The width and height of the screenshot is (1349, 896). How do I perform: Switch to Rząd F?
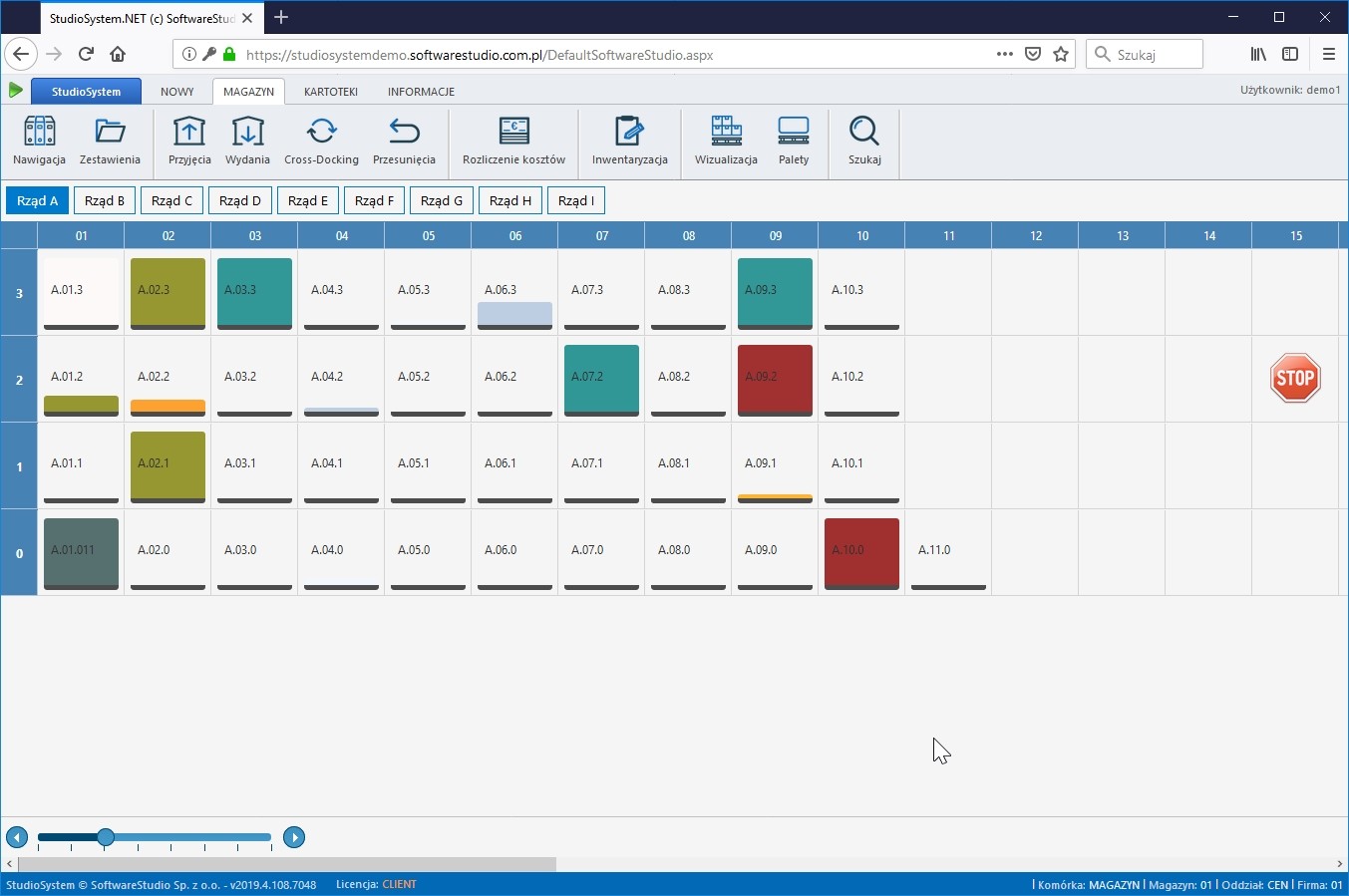pos(374,200)
